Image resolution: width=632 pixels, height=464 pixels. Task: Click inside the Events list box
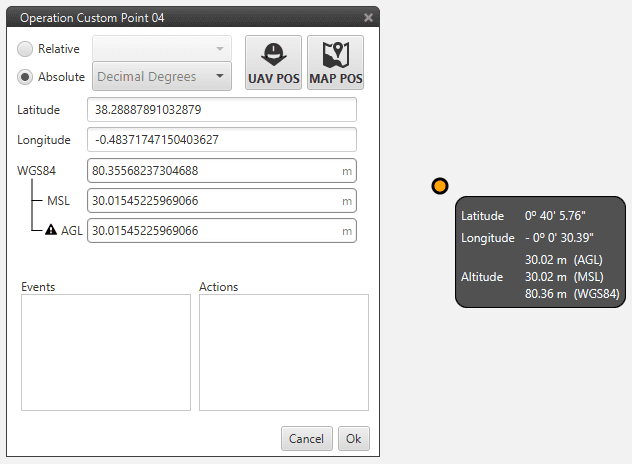coord(106,352)
